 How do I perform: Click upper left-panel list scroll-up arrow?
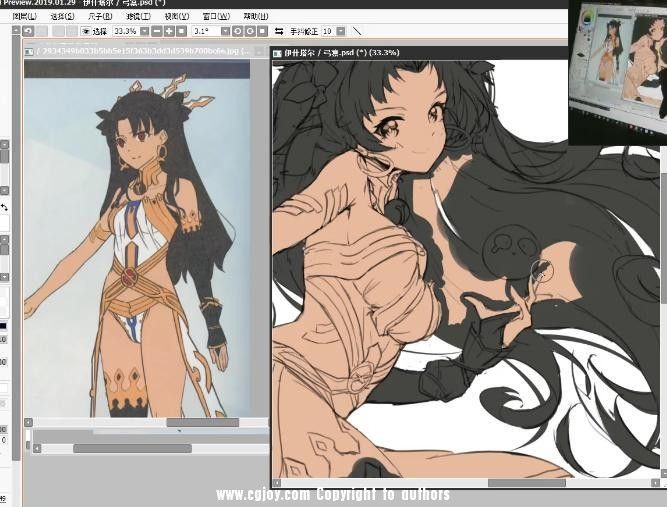point(4,145)
